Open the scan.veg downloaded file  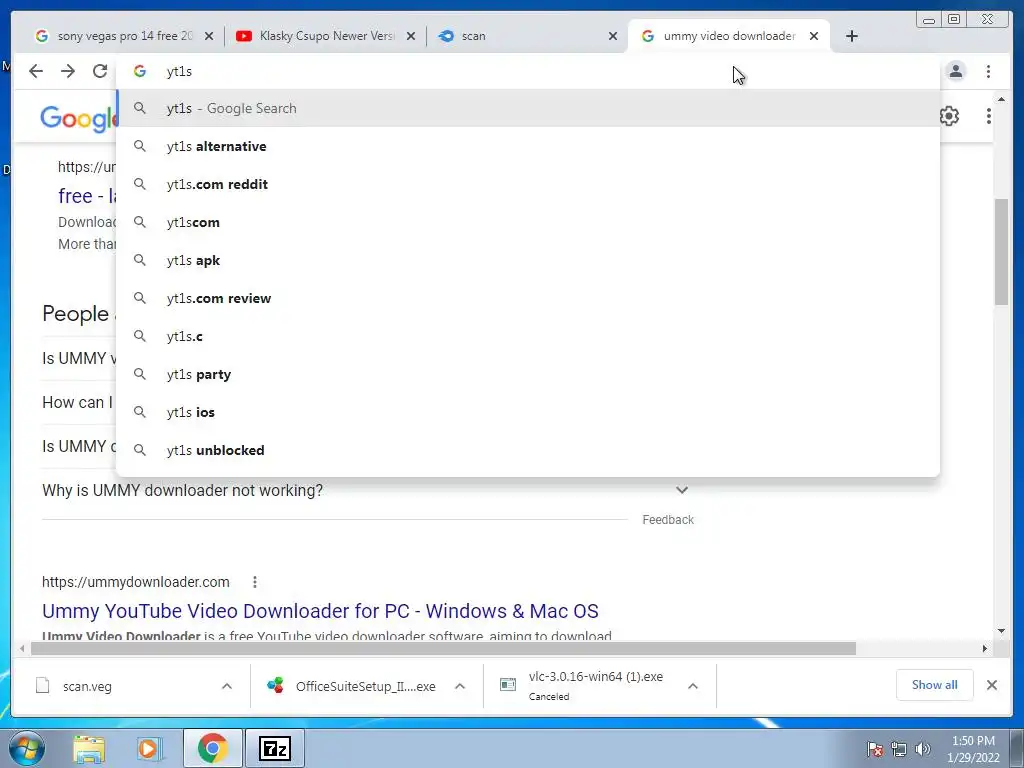click(87, 686)
